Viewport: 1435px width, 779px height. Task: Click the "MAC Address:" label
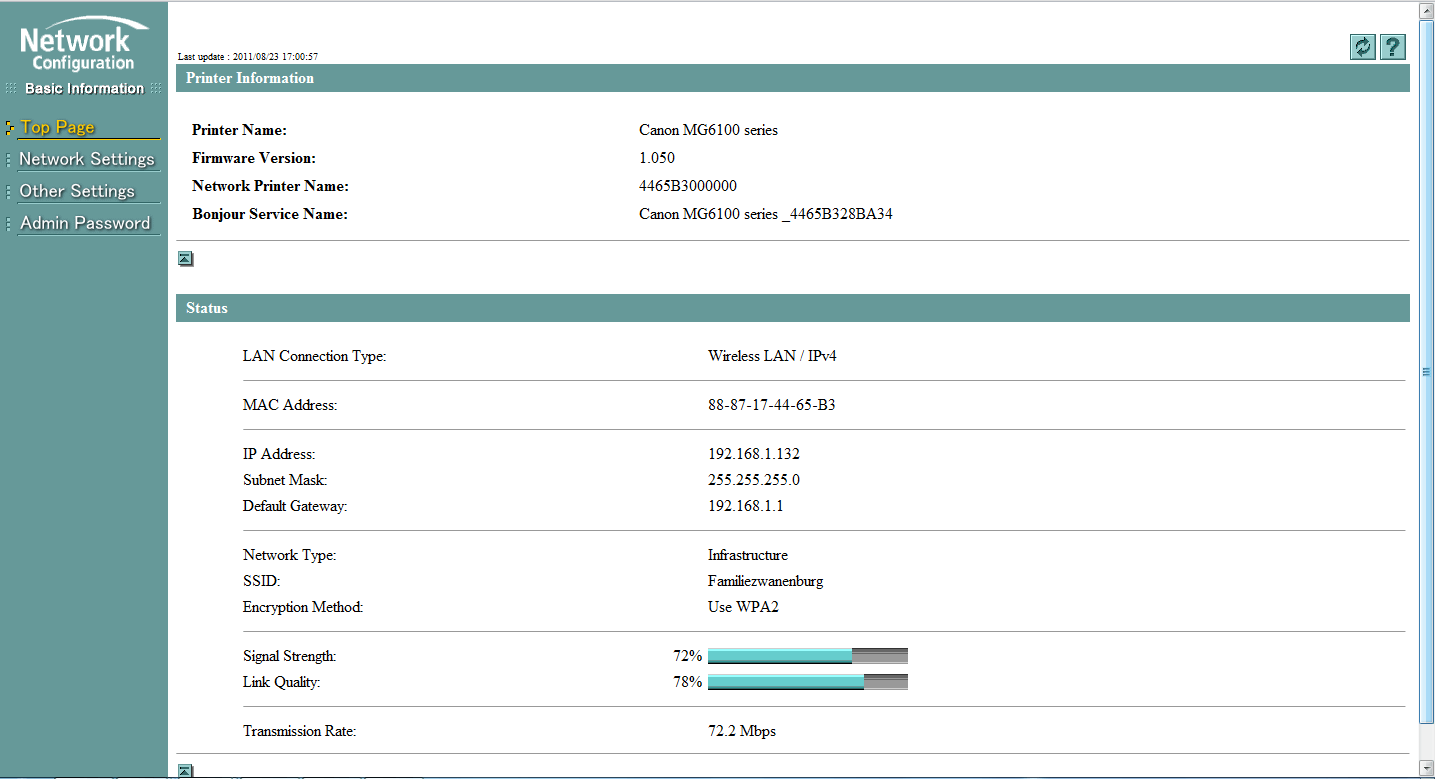[x=290, y=405]
